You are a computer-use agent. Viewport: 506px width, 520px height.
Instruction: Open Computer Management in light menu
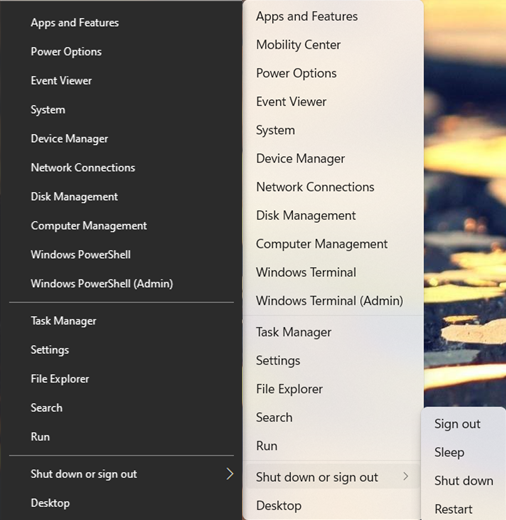[x=321, y=244]
